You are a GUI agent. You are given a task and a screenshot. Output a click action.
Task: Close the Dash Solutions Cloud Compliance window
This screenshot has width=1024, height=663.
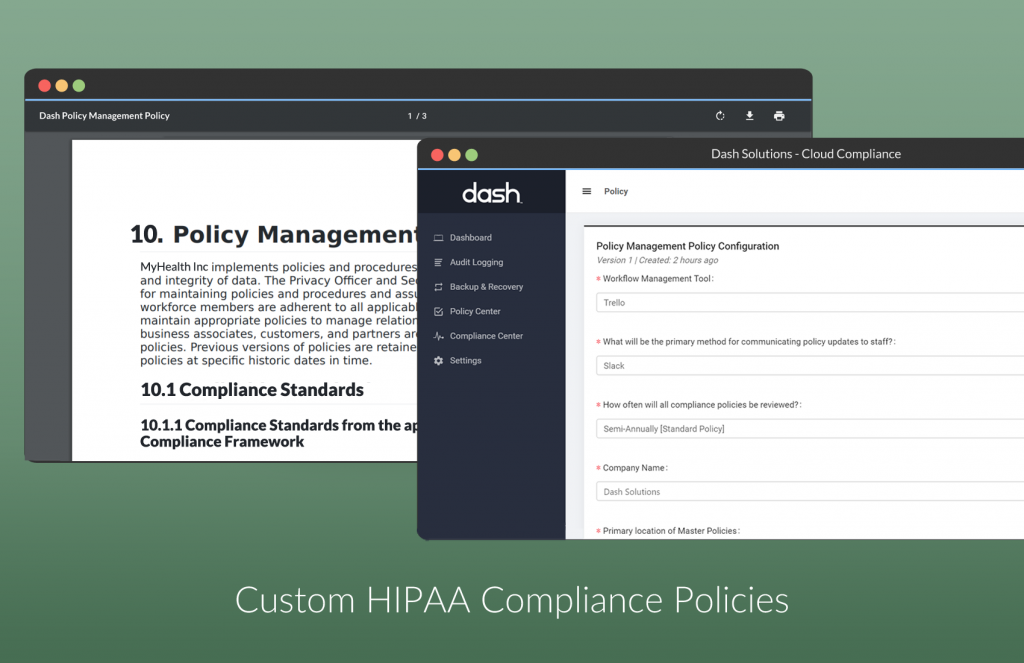coord(438,155)
